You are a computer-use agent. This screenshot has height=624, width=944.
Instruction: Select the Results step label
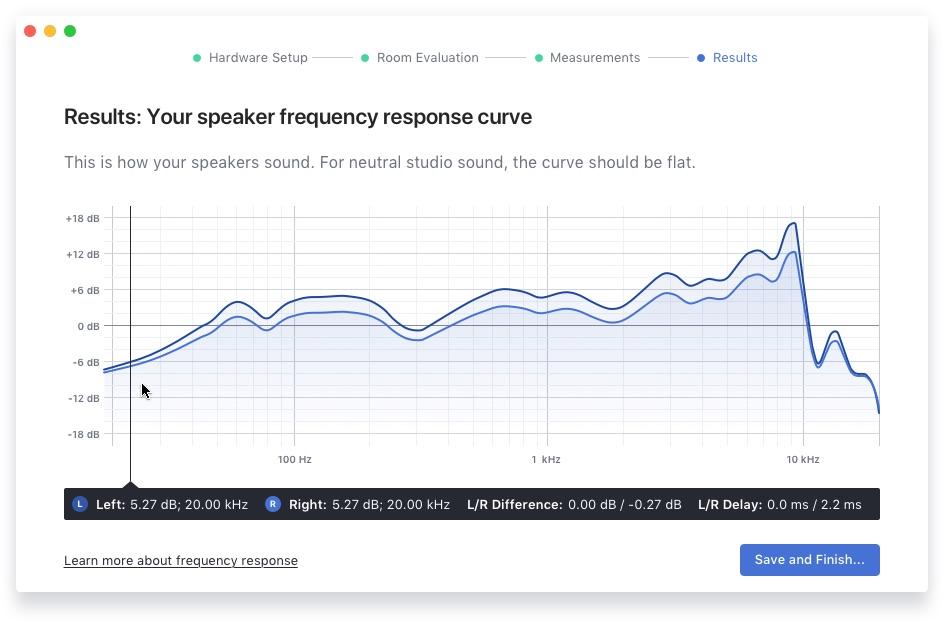point(734,58)
